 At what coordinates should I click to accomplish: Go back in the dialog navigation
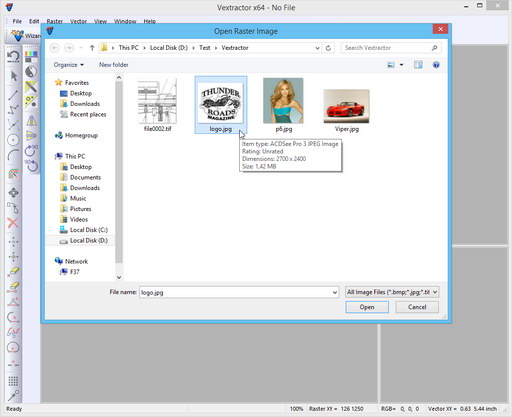[55, 48]
